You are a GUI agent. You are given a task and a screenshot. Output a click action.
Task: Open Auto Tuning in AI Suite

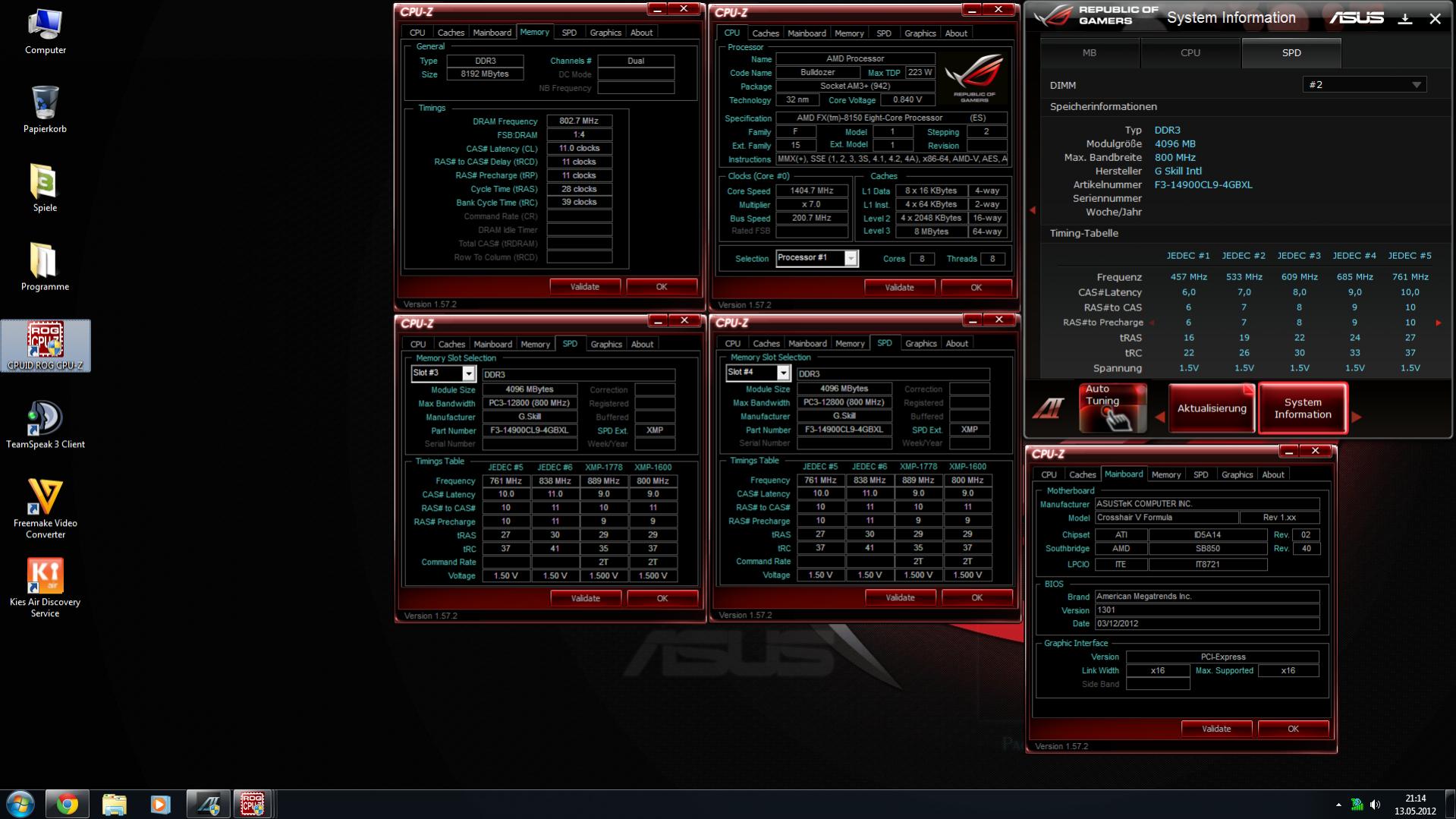click(1112, 408)
